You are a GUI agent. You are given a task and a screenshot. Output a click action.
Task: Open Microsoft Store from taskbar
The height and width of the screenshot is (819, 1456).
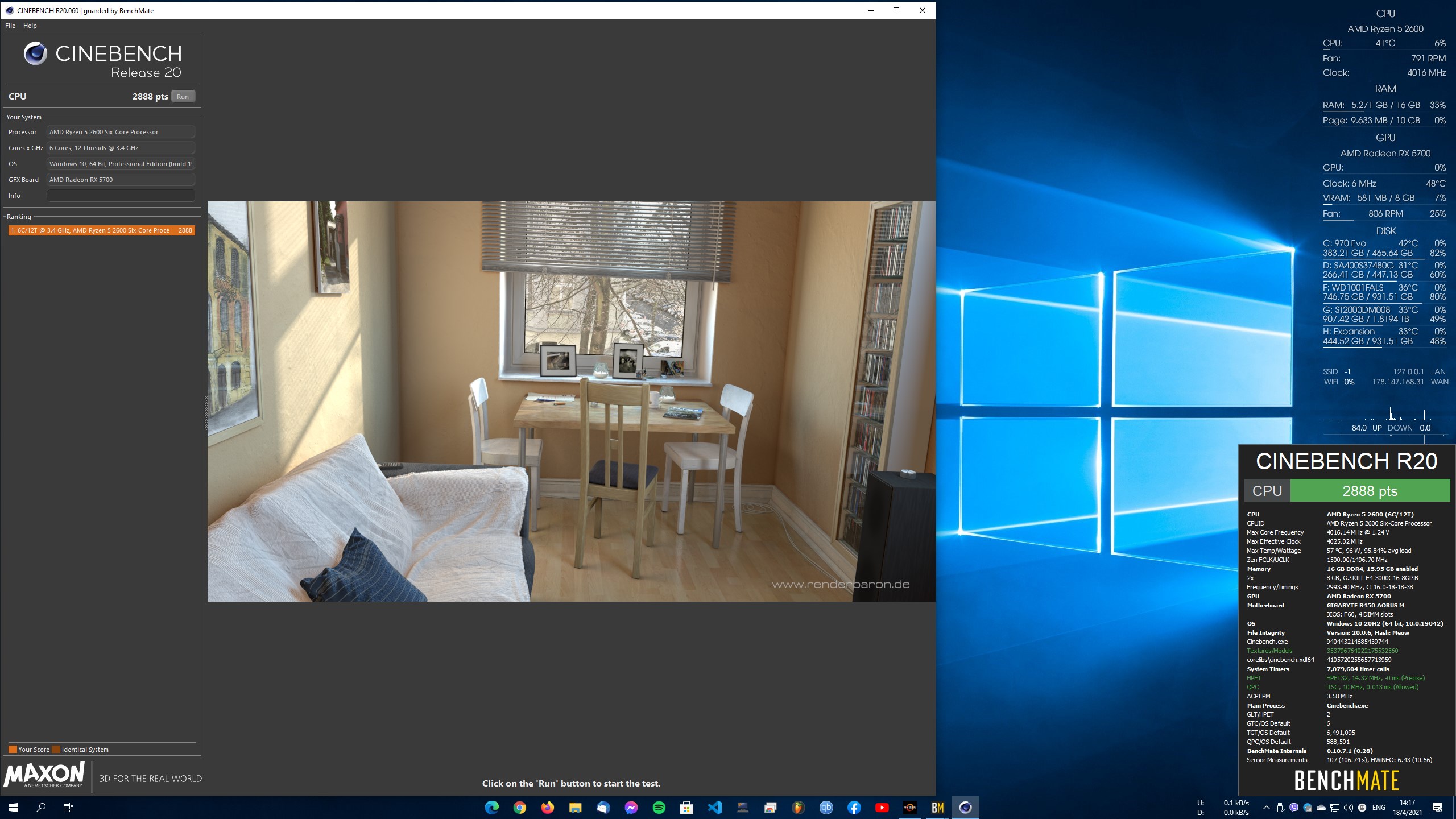click(x=686, y=807)
